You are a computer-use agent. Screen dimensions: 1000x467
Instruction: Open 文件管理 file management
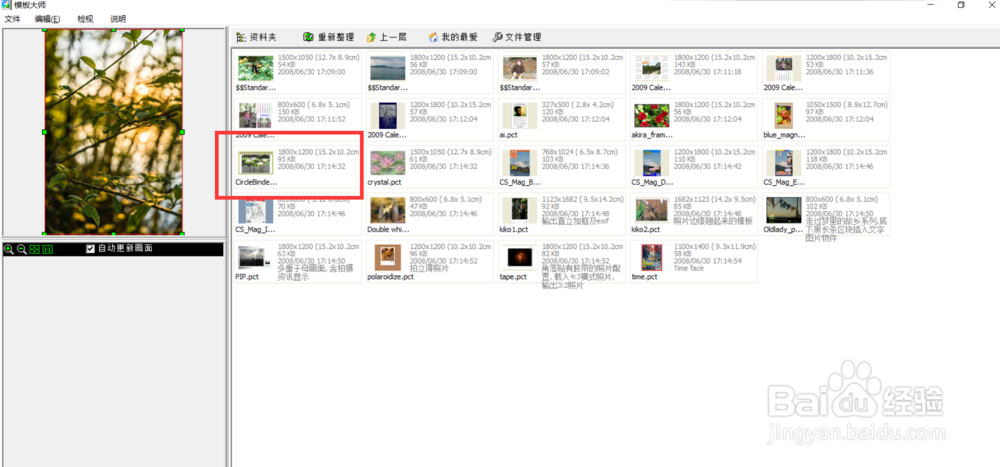[x=517, y=37]
